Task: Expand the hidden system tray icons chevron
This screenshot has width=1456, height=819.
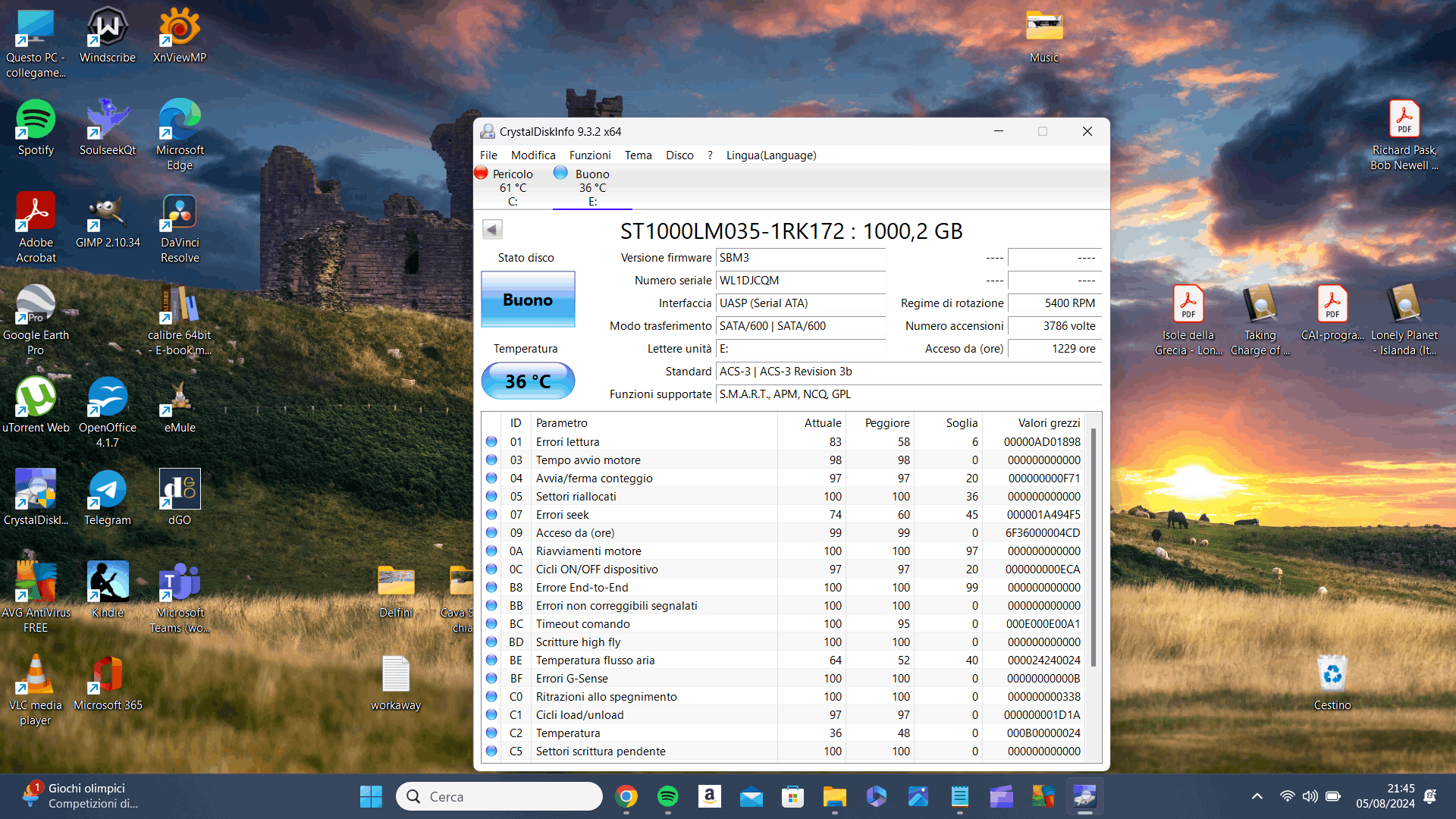Action: pyautogui.click(x=1257, y=796)
